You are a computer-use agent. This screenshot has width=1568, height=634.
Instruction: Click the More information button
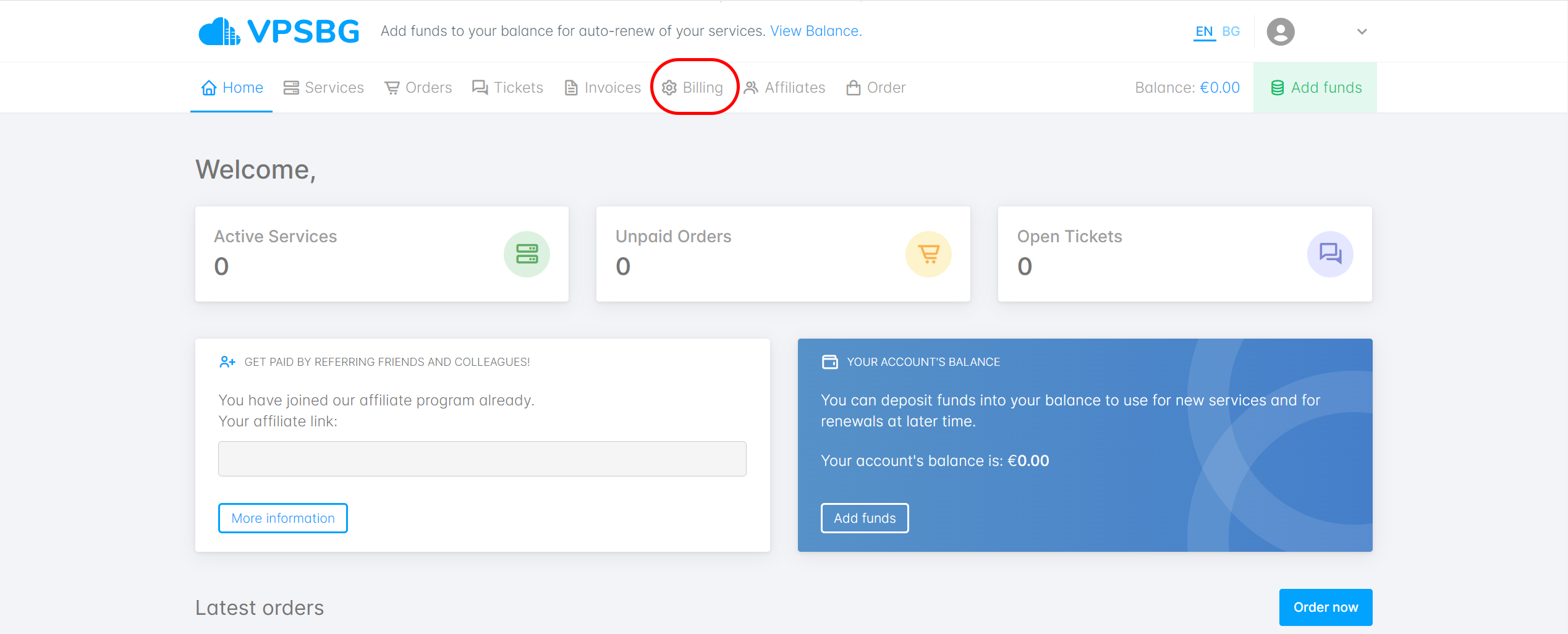click(283, 518)
